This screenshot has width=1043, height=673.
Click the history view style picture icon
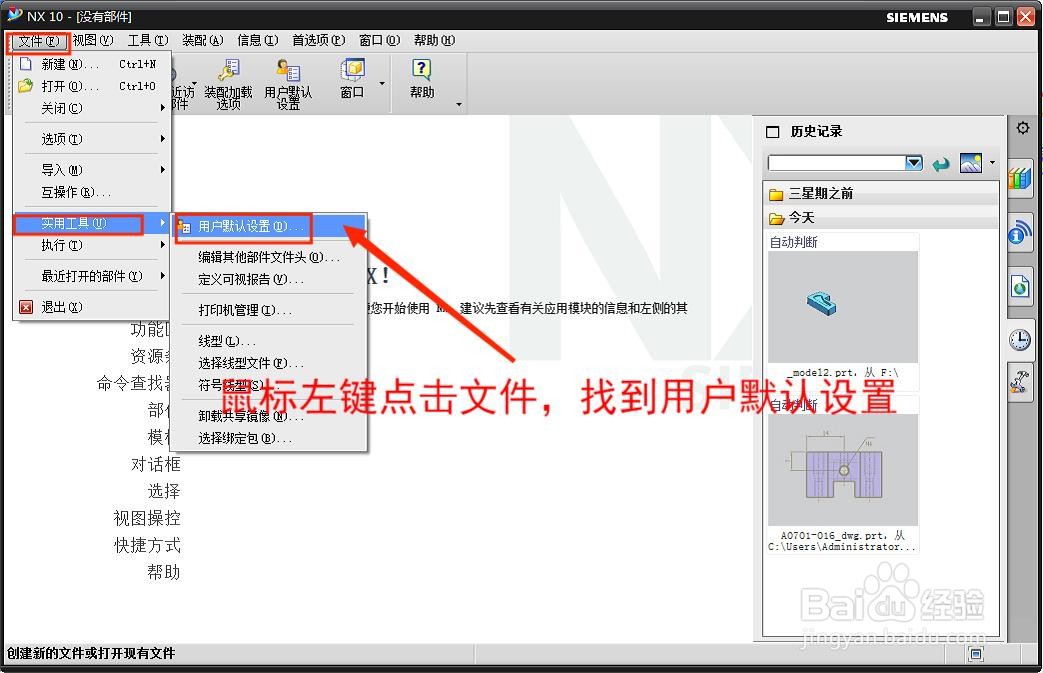(x=970, y=163)
